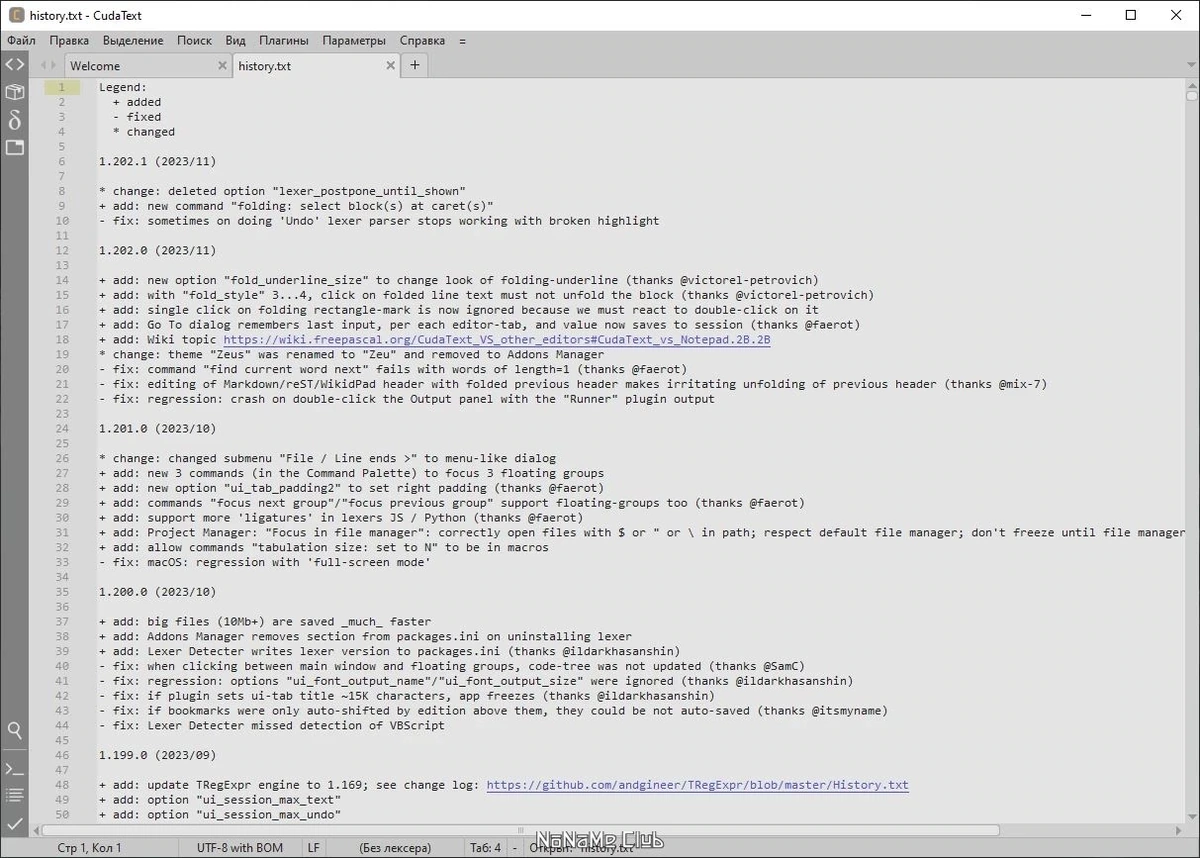
Task: Maximize the CudaText window
Action: (x=1130, y=14)
